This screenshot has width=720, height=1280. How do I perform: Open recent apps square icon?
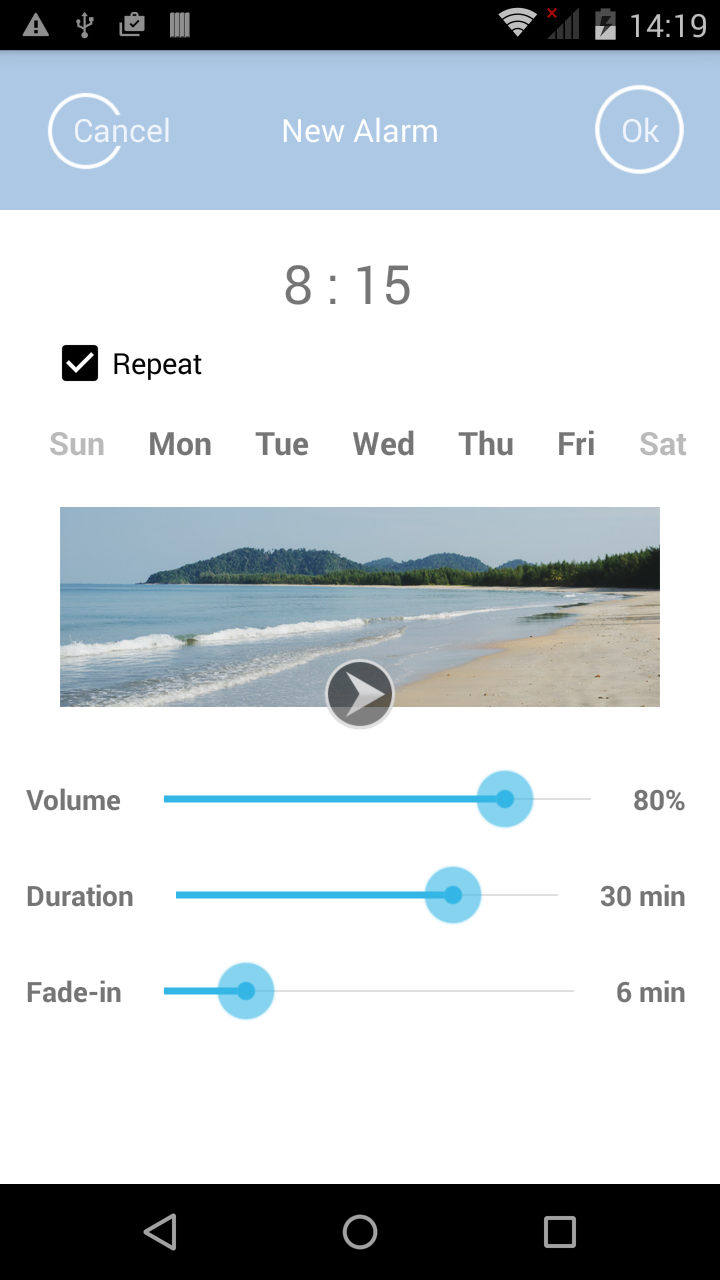(x=560, y=1232)
